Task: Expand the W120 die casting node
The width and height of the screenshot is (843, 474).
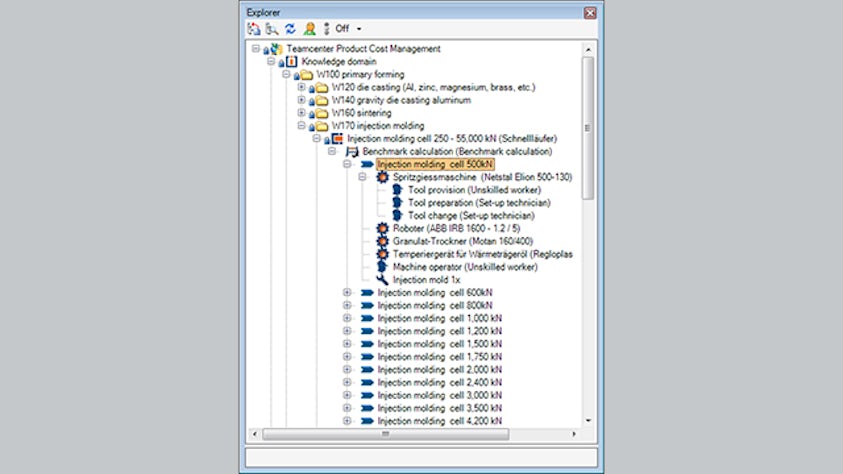Action: pos(301,87)
